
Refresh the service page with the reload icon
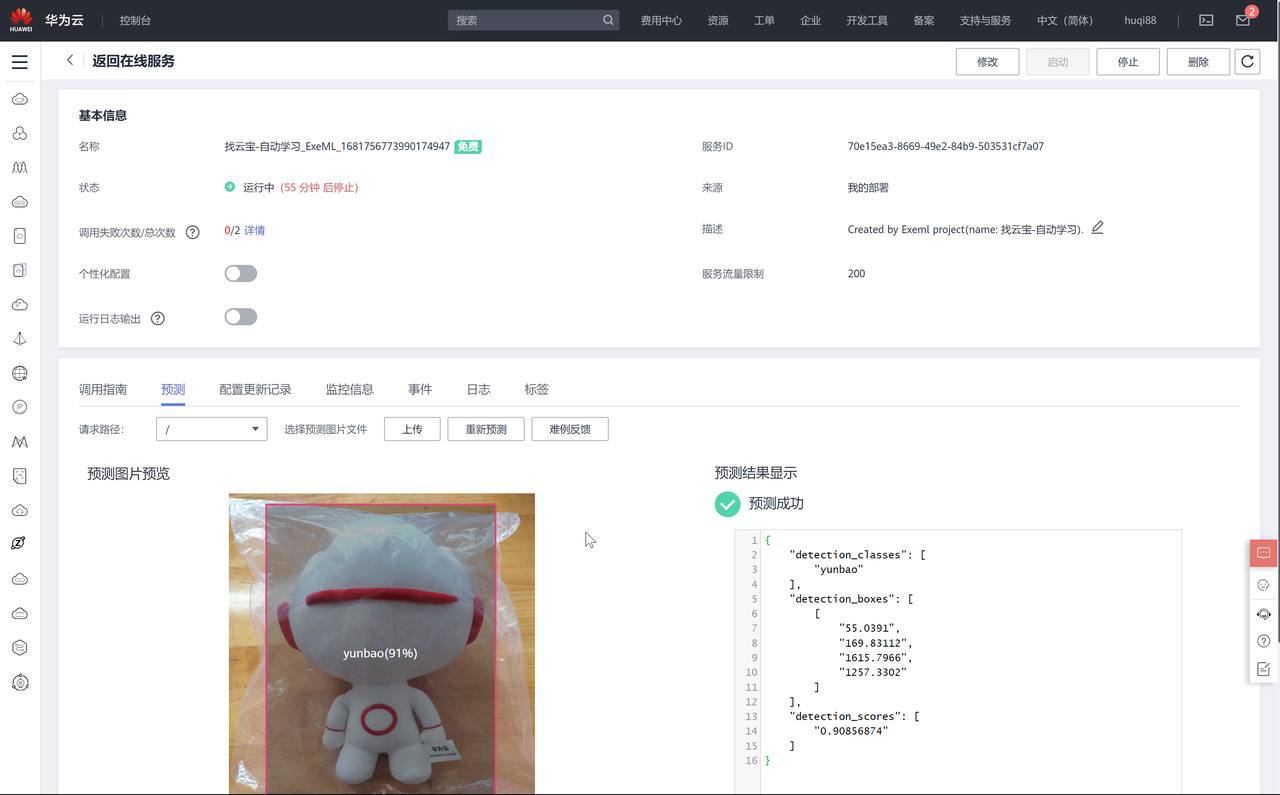coord(1247,62)
